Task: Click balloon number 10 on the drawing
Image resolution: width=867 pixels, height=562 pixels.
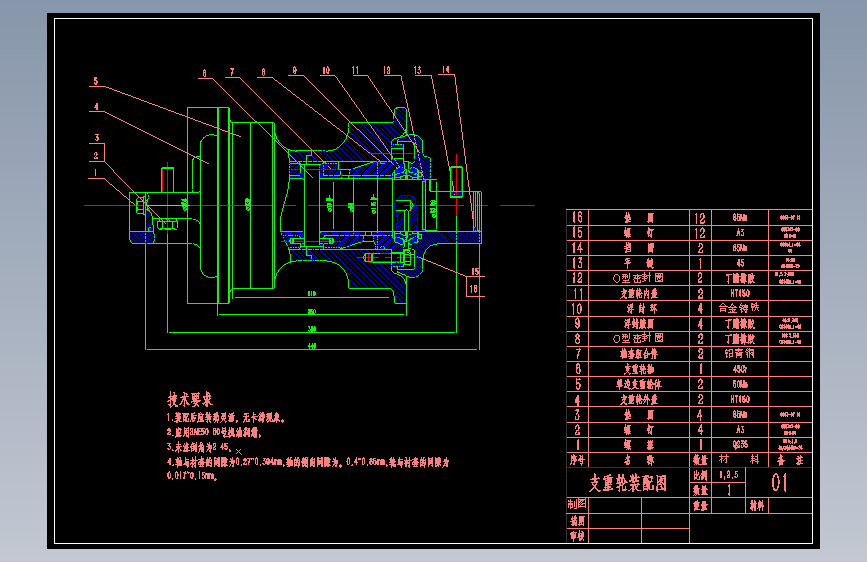Action: 326,70
